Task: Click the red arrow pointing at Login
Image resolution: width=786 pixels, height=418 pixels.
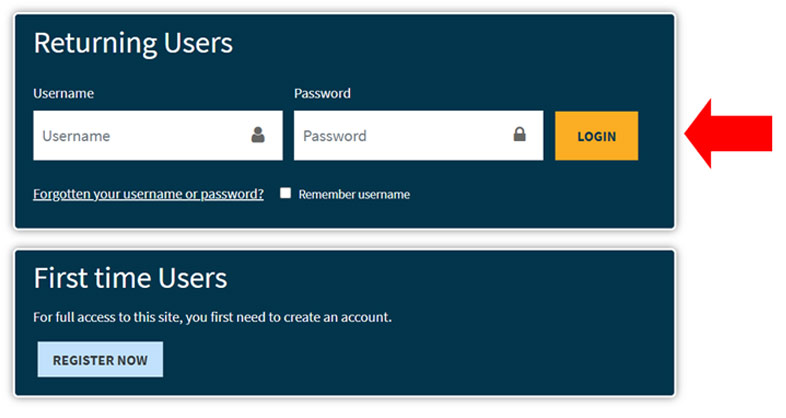Action: tap(727, 133)
